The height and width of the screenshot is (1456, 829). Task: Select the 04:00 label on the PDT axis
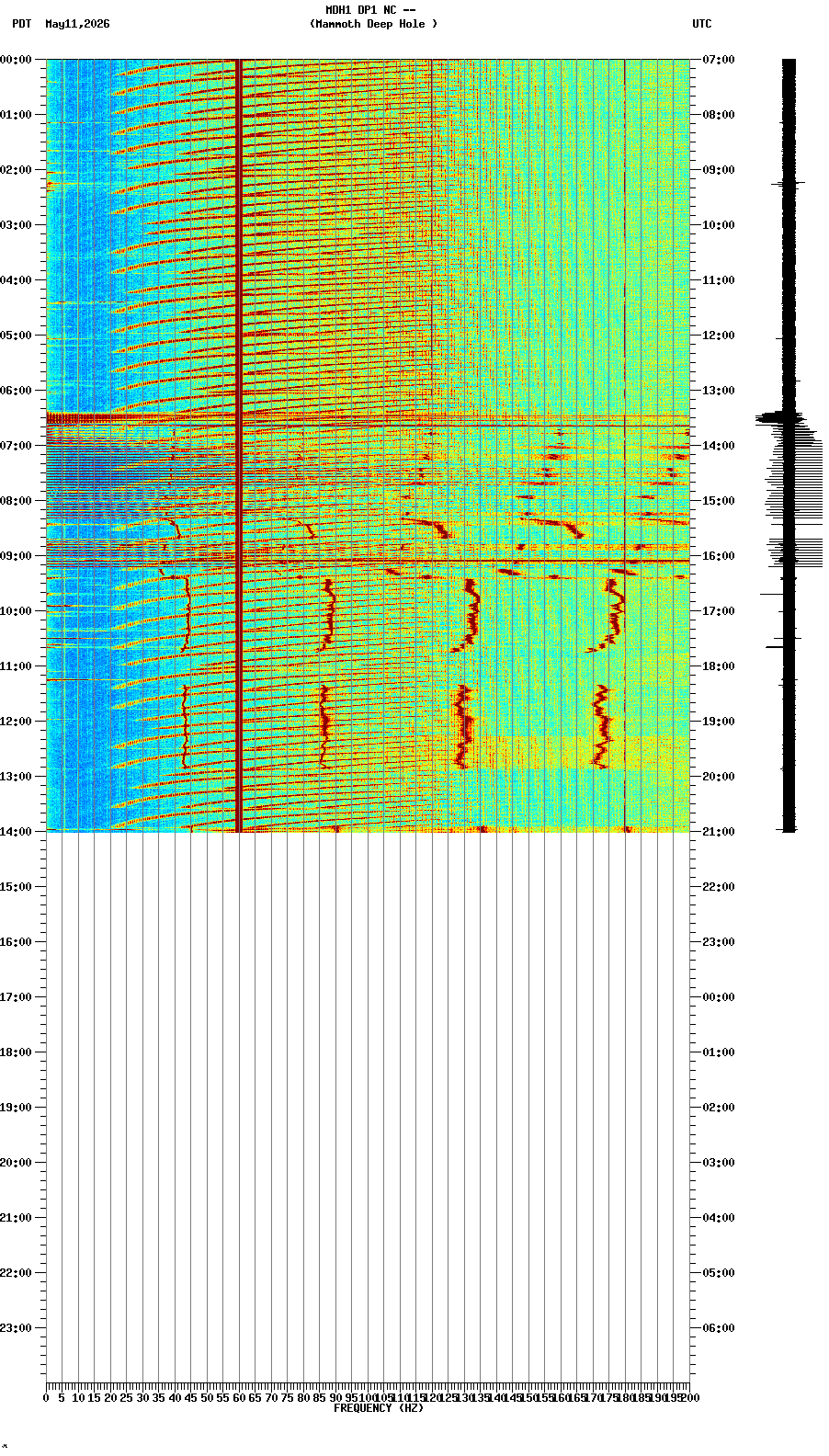[x=16, y=280]
